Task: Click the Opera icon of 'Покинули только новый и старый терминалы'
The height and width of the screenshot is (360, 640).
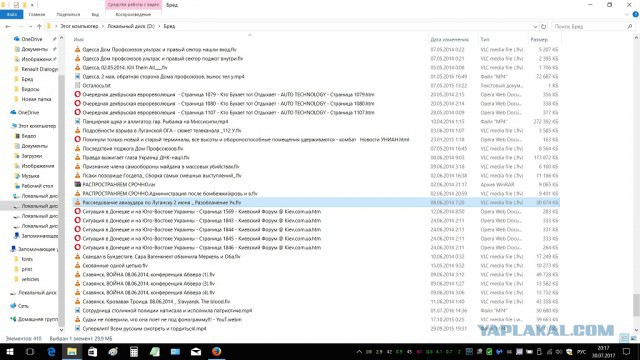Action: tap(78, 139)
